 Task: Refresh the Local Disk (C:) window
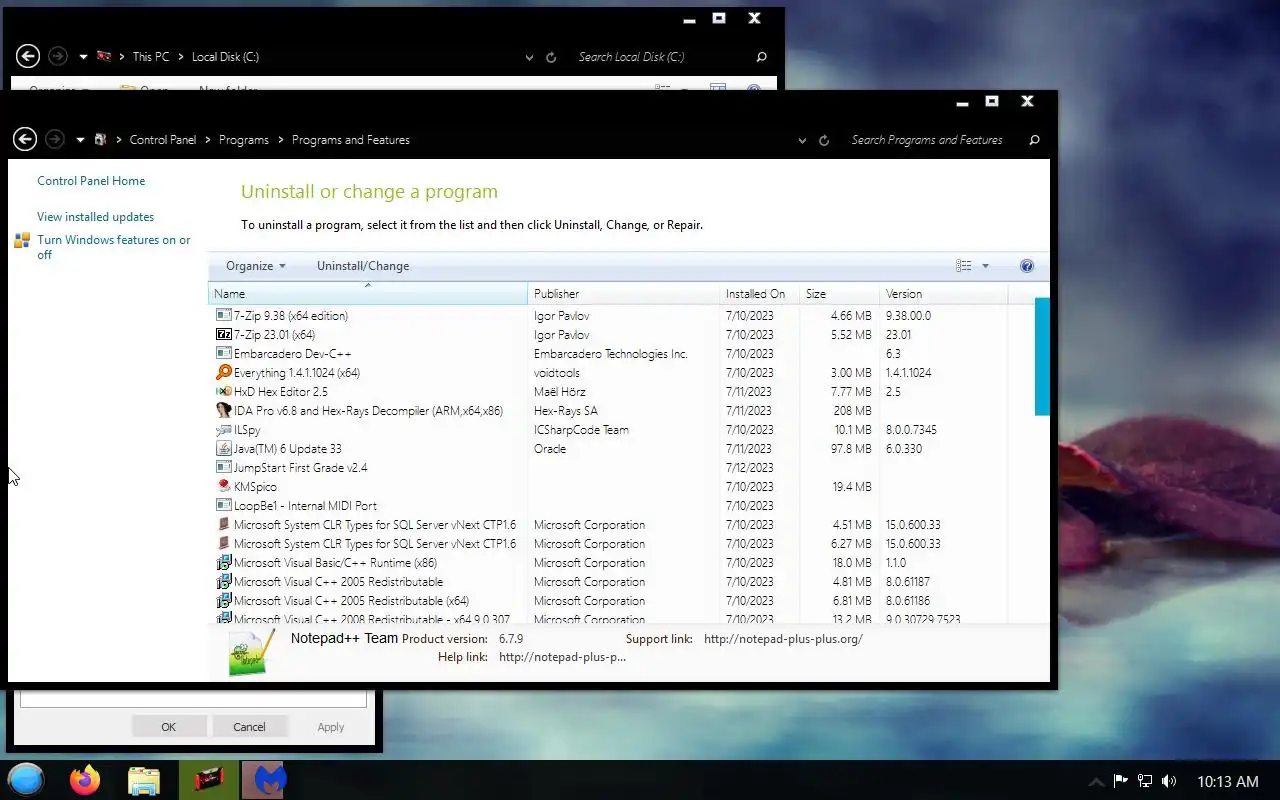551,58
